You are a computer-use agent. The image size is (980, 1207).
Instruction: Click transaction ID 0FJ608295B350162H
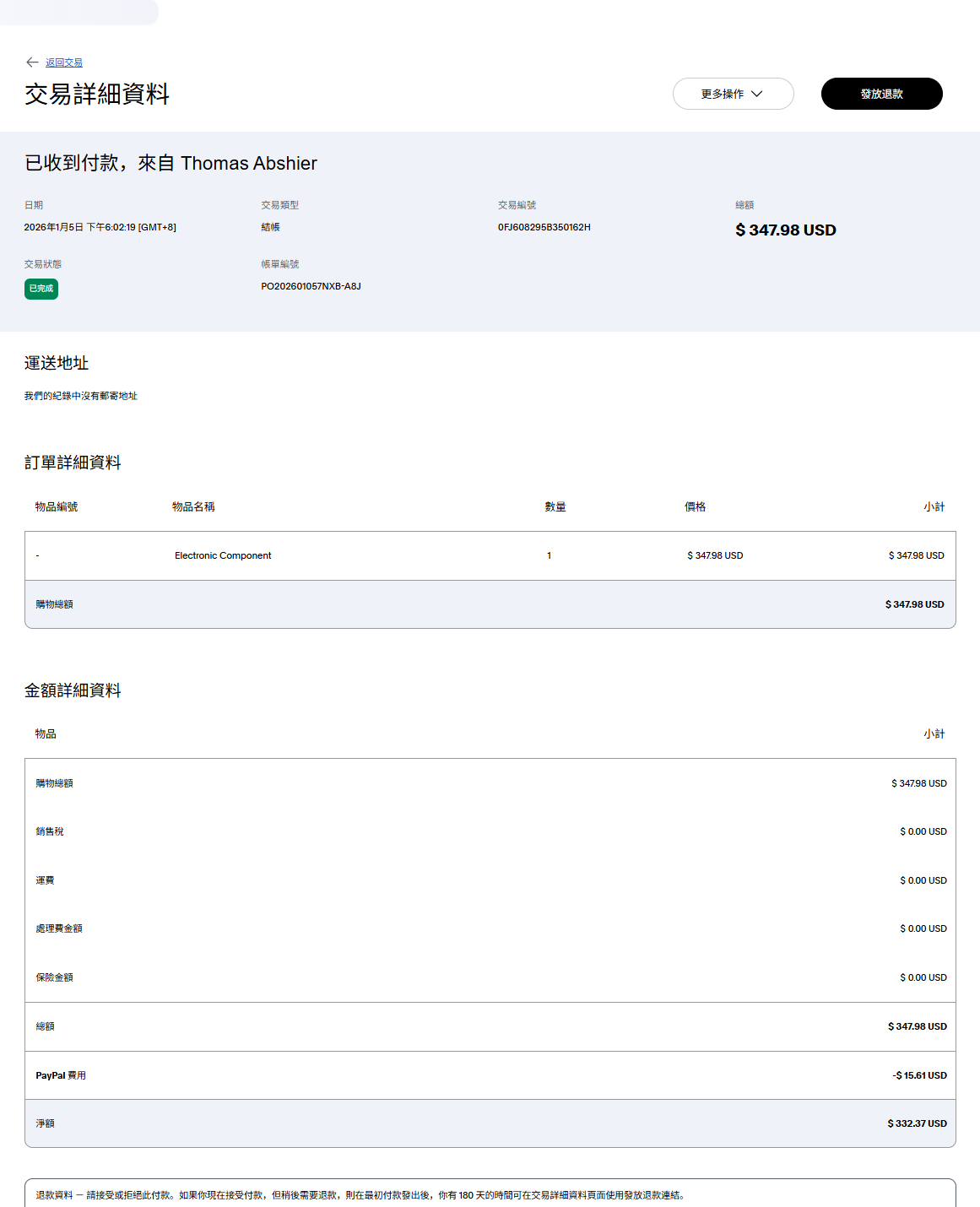pos(544,227)
